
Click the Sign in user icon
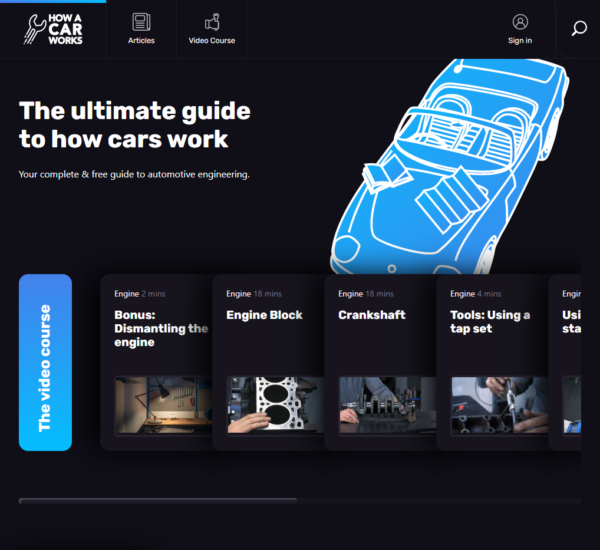point(519,21)
